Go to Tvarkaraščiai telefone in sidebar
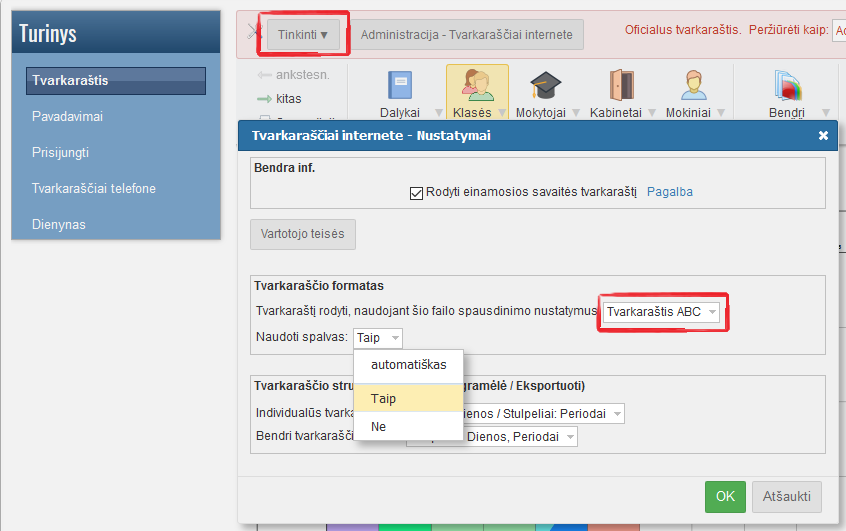The height and width of the screenshot is (531, 846). pyautogui.click(x=94, y=188)
